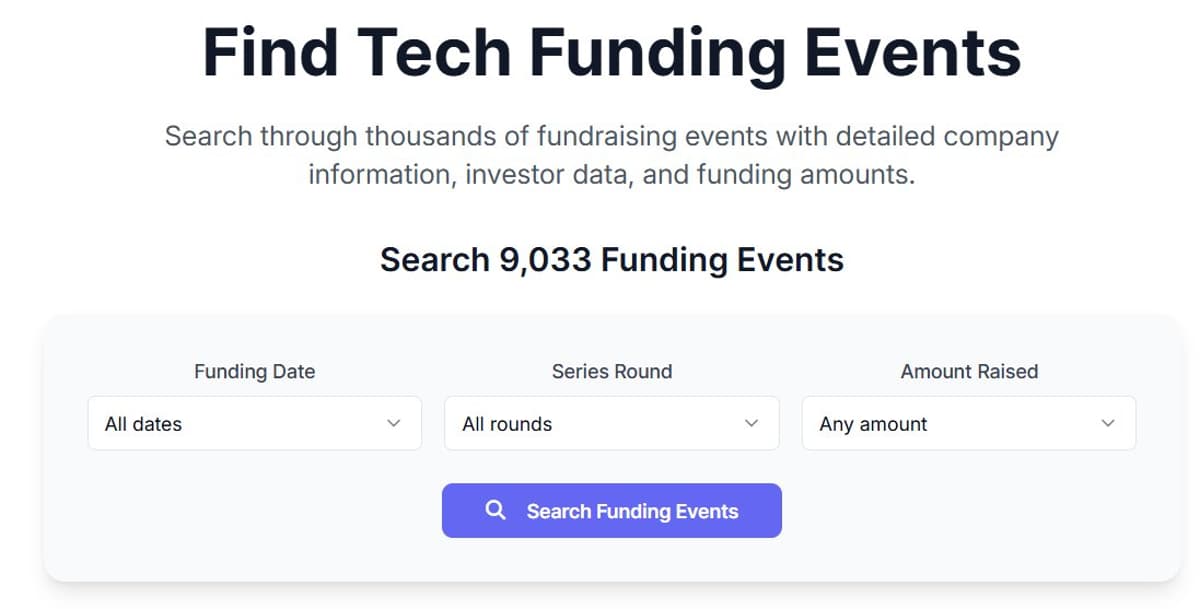Click the subtitle text about fundraising events

click(611, 155)
